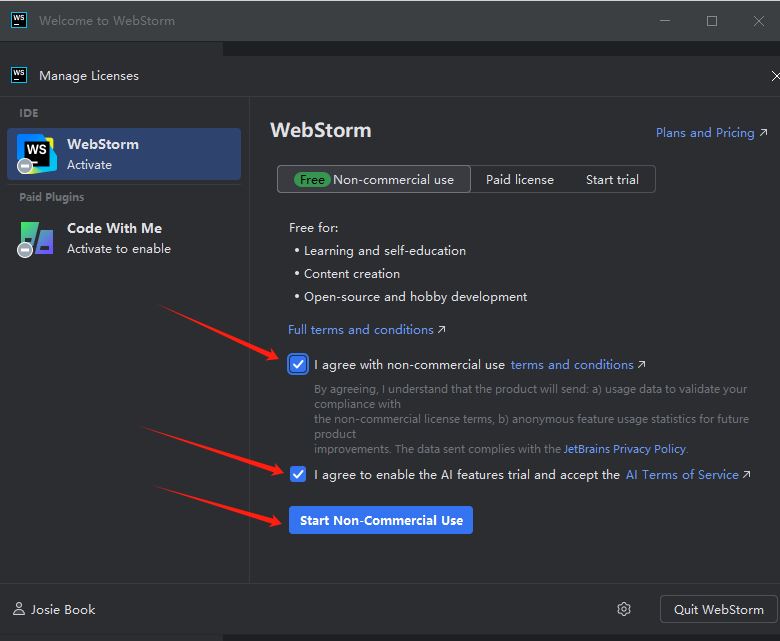
Task: Click the WebStorm heading in right panel
Action: click(x=321, y=130)
